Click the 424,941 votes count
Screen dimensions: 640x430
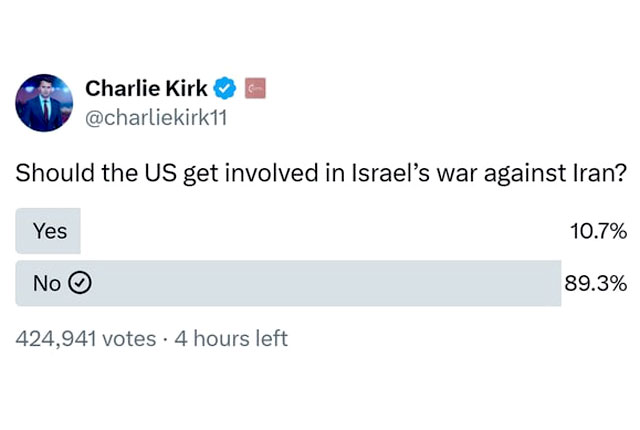86,339
